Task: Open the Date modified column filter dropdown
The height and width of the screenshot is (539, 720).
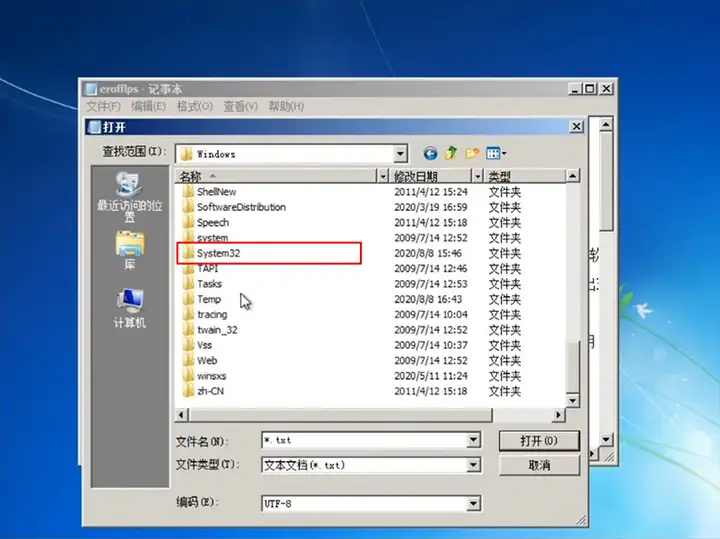Action: [x=478, y=176]
